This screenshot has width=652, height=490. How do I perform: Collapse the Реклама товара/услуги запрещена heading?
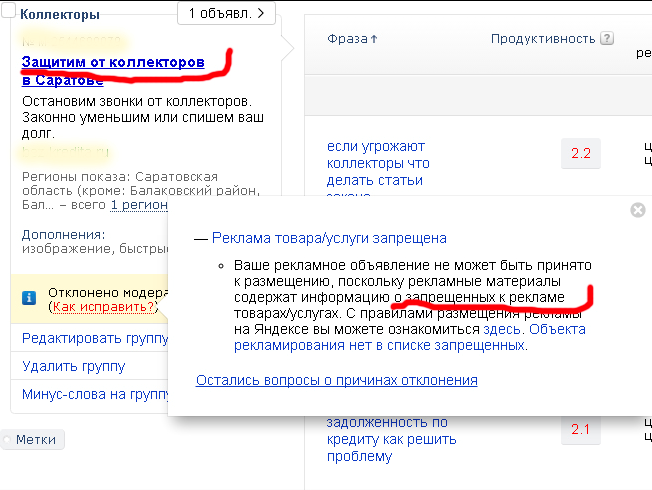pyautogui.click(x=329, y=238)
